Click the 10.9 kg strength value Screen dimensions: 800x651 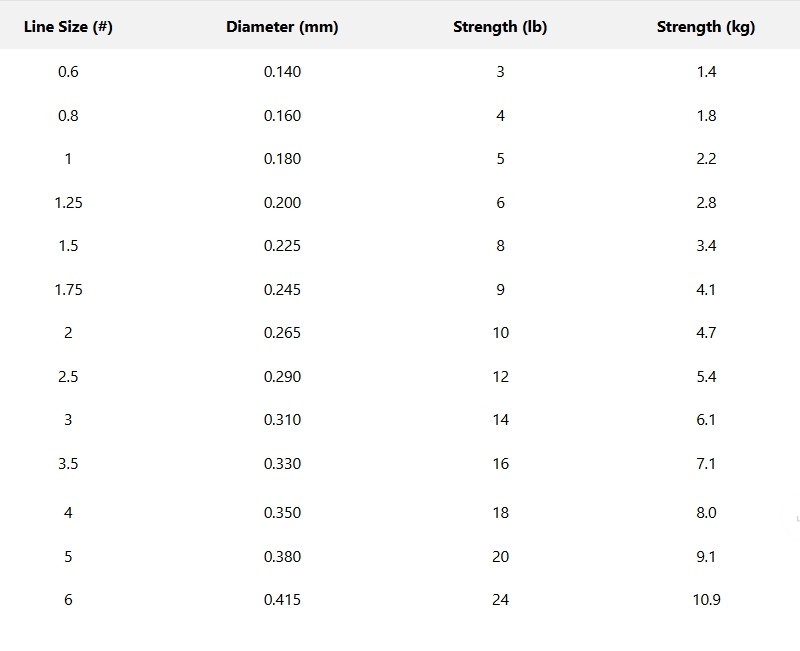[x=706, y=599]
